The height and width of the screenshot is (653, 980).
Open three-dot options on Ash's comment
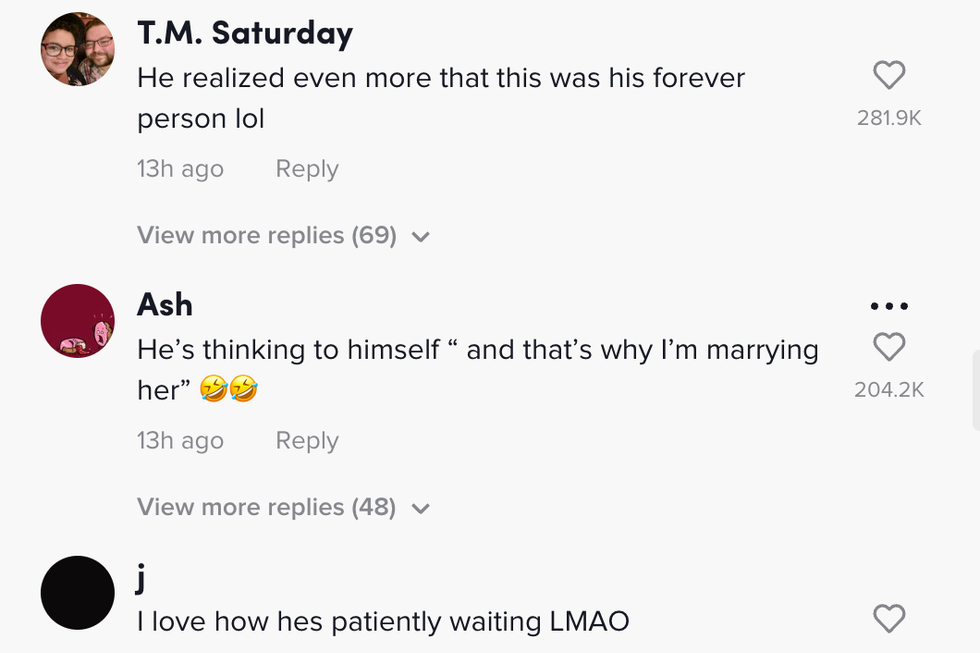889,306
